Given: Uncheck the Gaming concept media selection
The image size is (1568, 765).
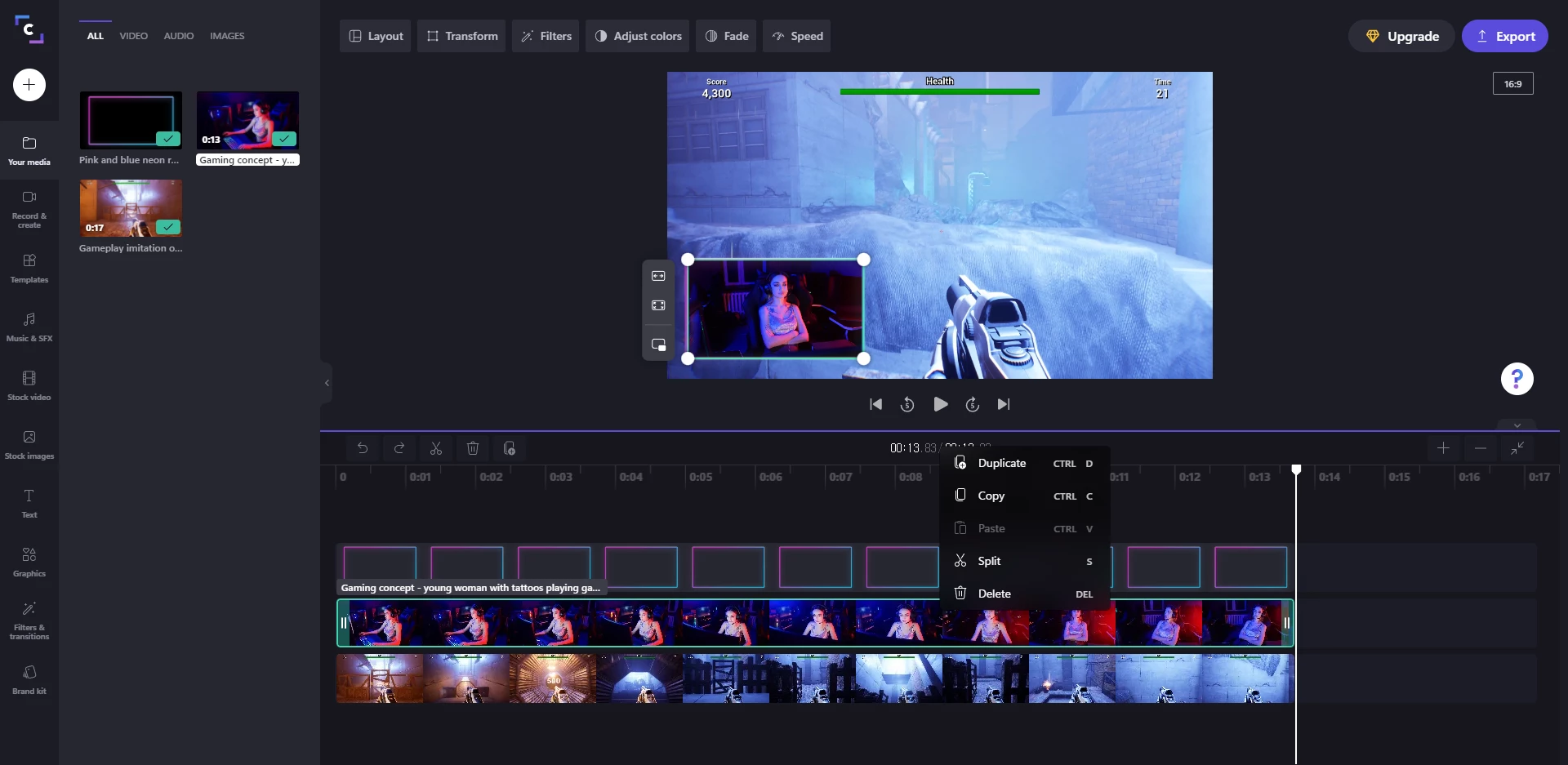Looking at the screenshot, I should coord(285,139).
